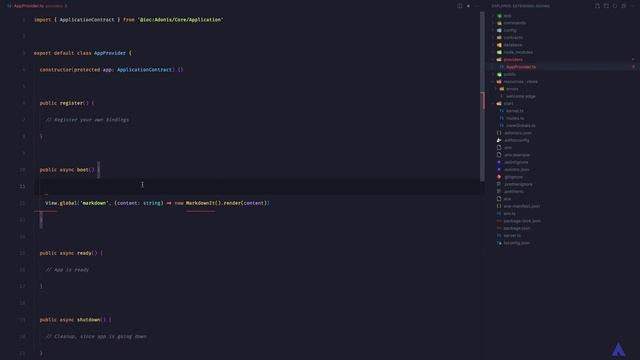Open the .prettierignore file

pyautogui.click(x=518, y=185)
